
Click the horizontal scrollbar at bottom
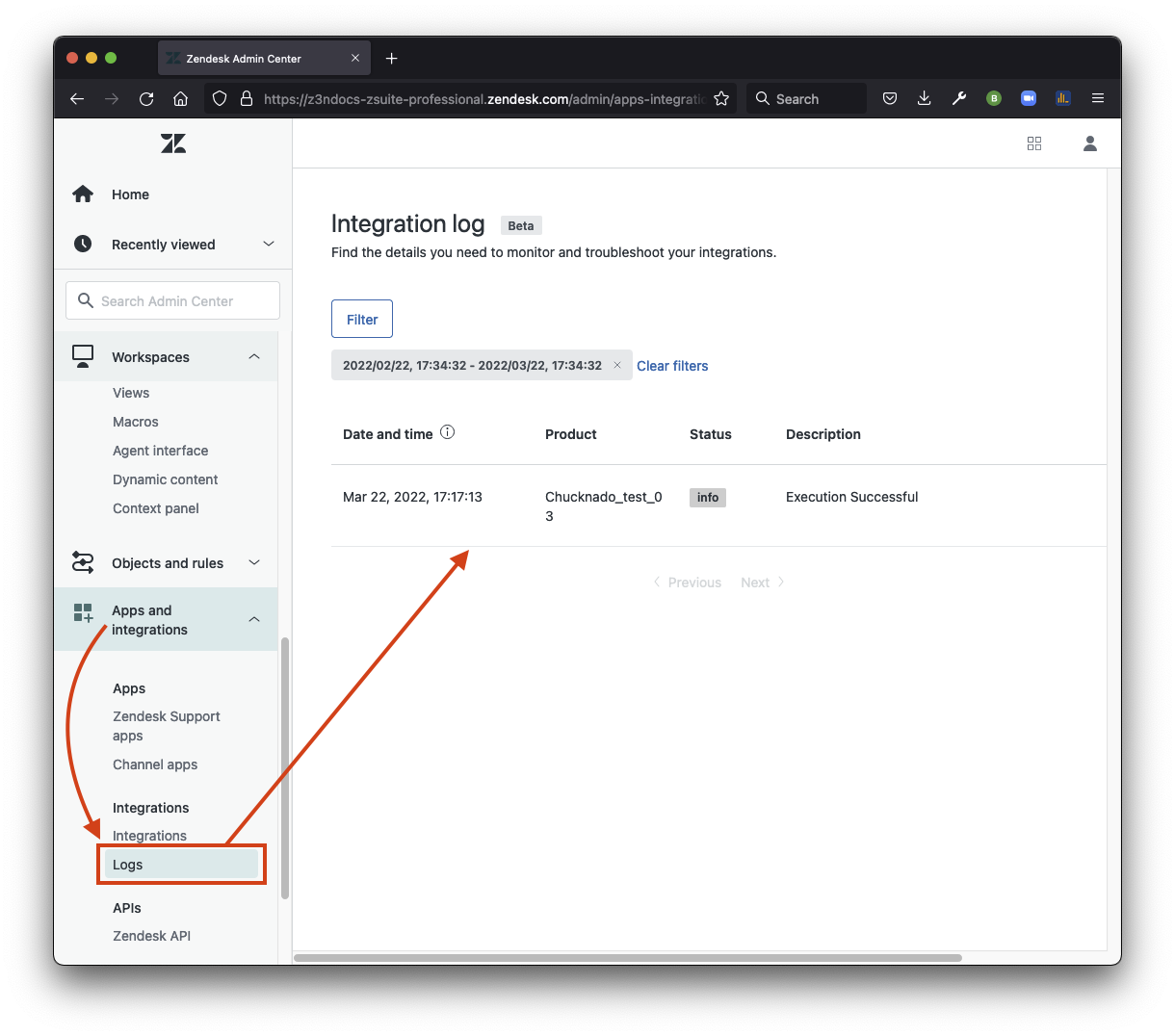(x=628, y=958)
